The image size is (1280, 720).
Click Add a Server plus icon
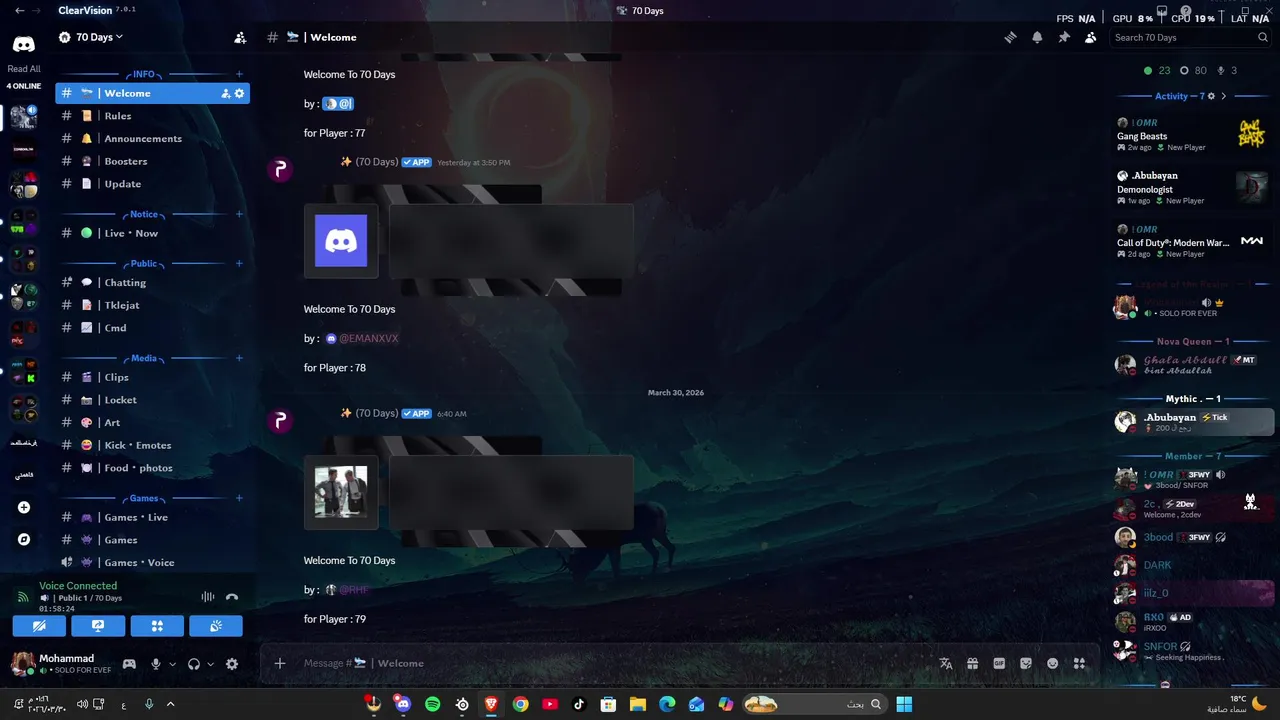coord(24,507)
